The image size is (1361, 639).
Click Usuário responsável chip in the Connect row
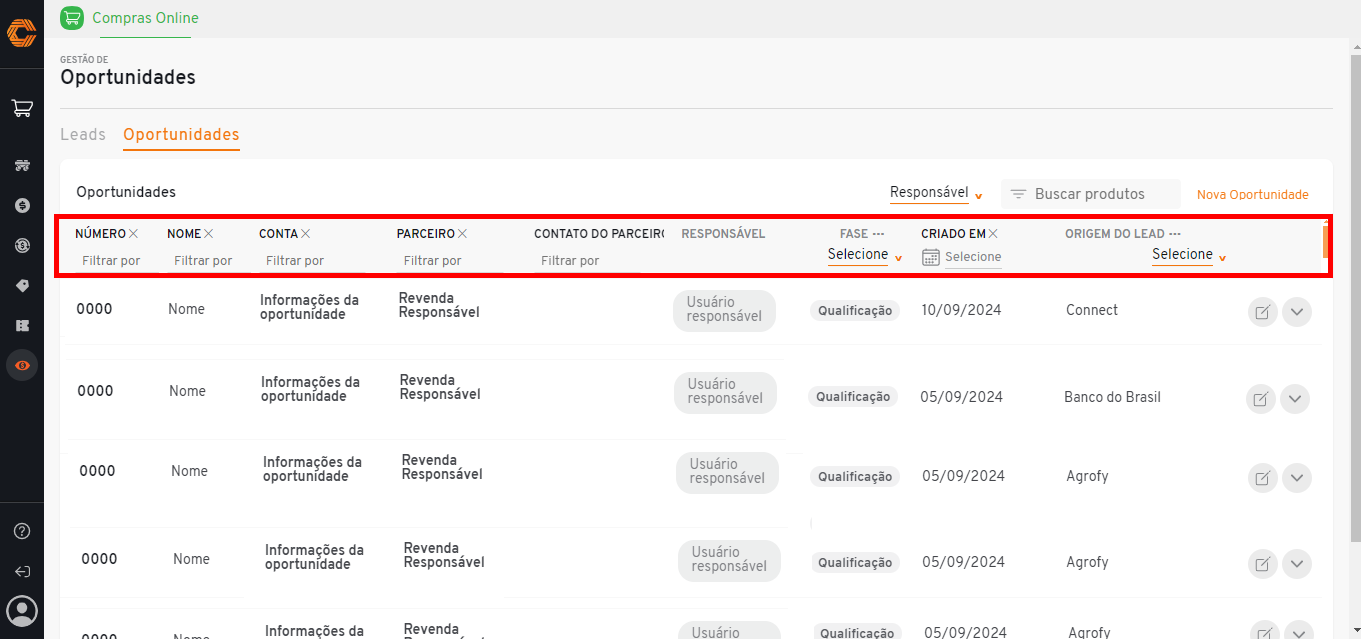(x=725, y=309)
